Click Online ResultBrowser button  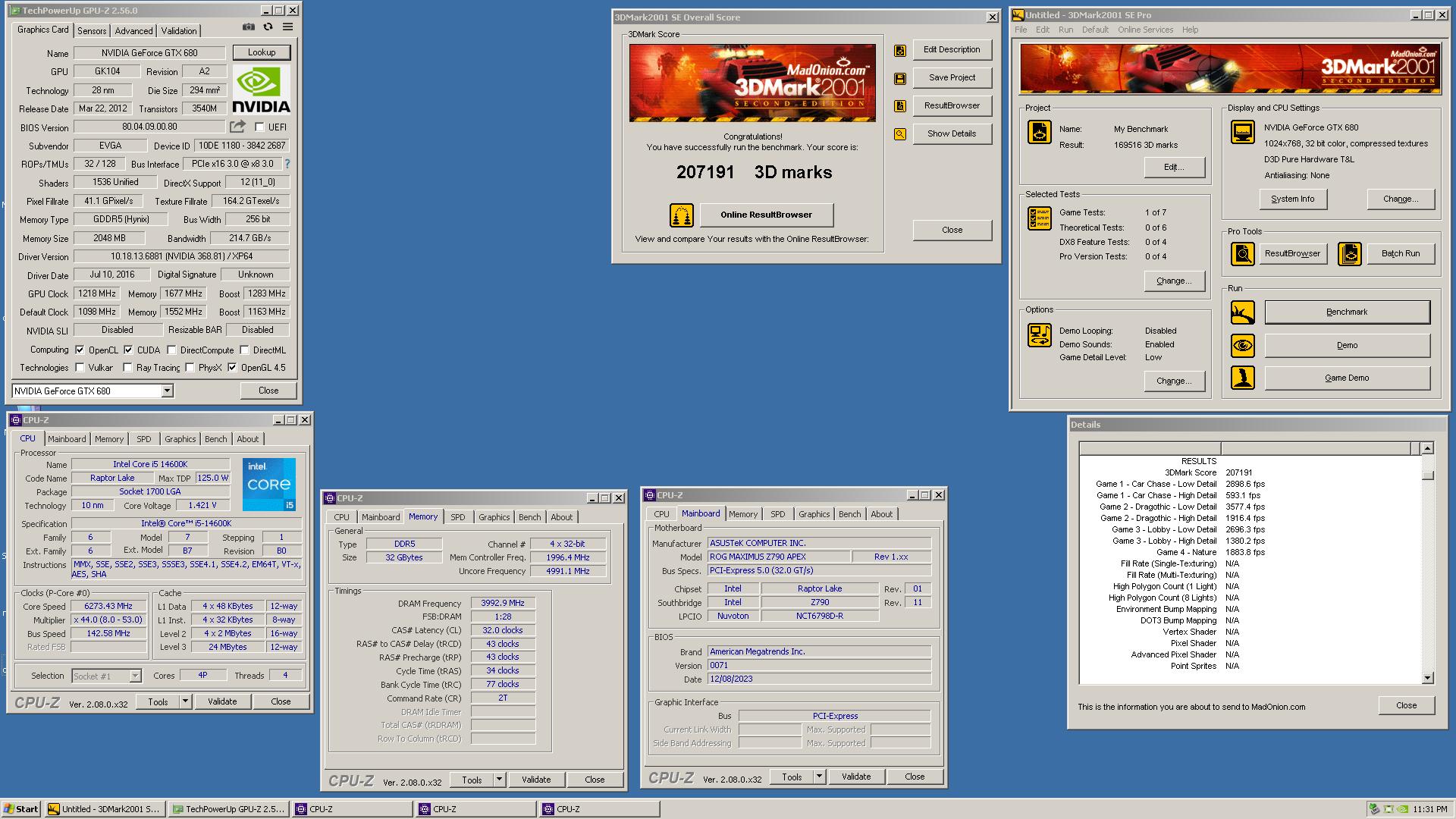766,215
